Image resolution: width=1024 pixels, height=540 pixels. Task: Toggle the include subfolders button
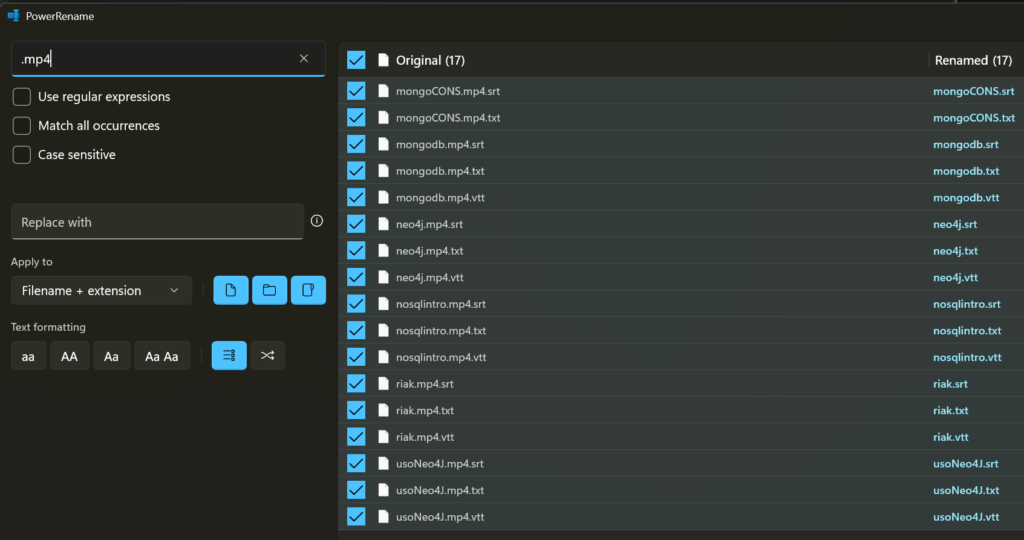click(308, 290)
